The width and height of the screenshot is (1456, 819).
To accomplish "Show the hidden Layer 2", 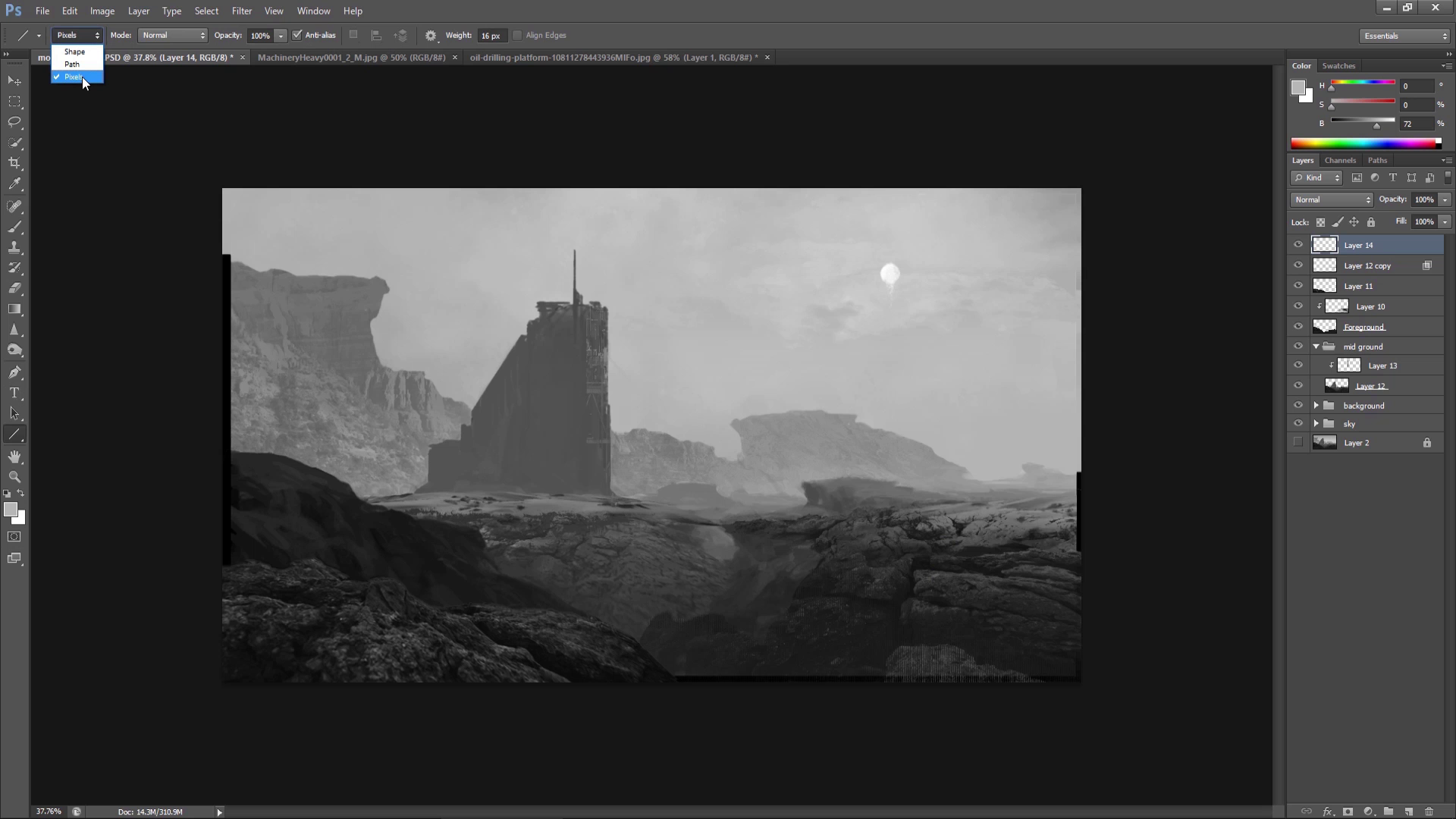I will tap(1298, 442).
